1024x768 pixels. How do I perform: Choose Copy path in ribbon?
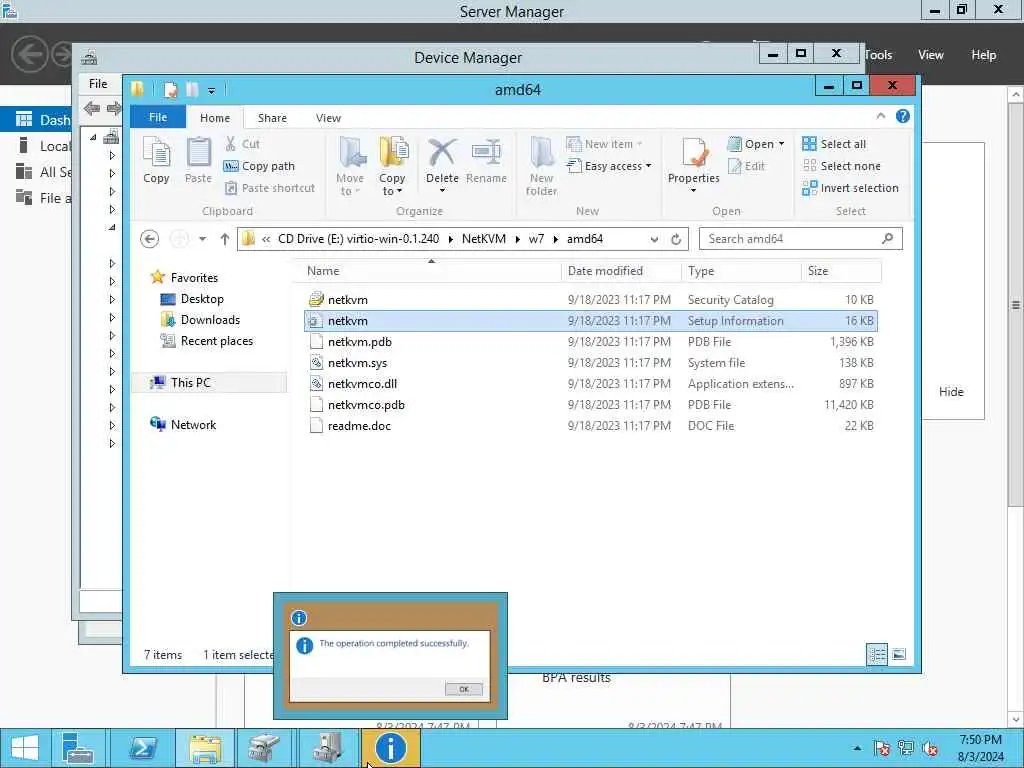[x=259, y=166]
